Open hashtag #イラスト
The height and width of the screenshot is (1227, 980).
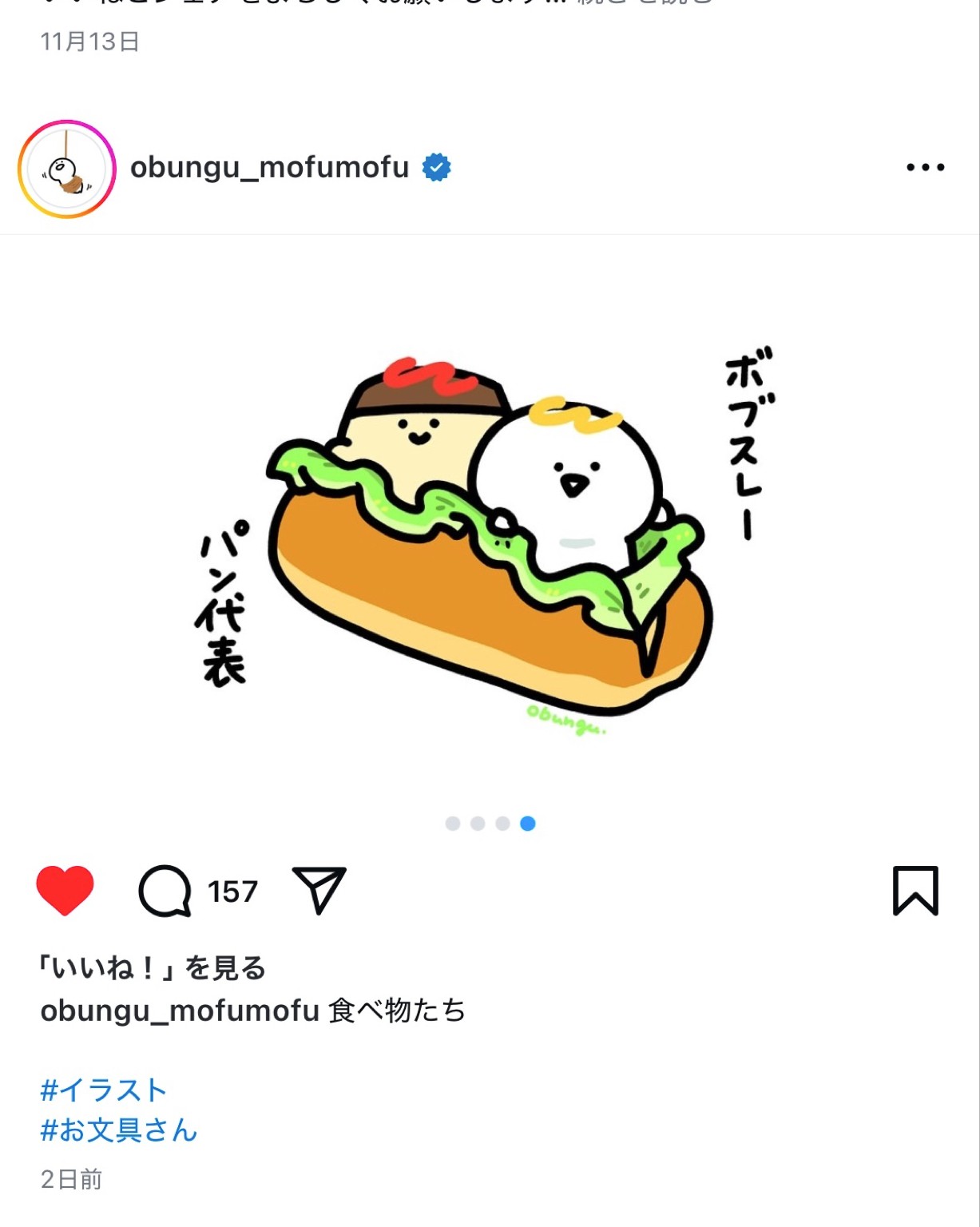click(104, 1090)
